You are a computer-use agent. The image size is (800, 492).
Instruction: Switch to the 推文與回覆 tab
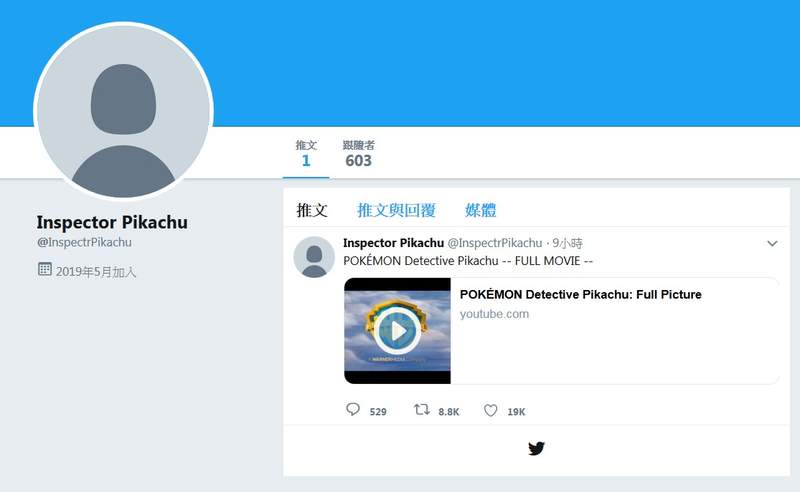pyautogui.click(x=396, y=210)
